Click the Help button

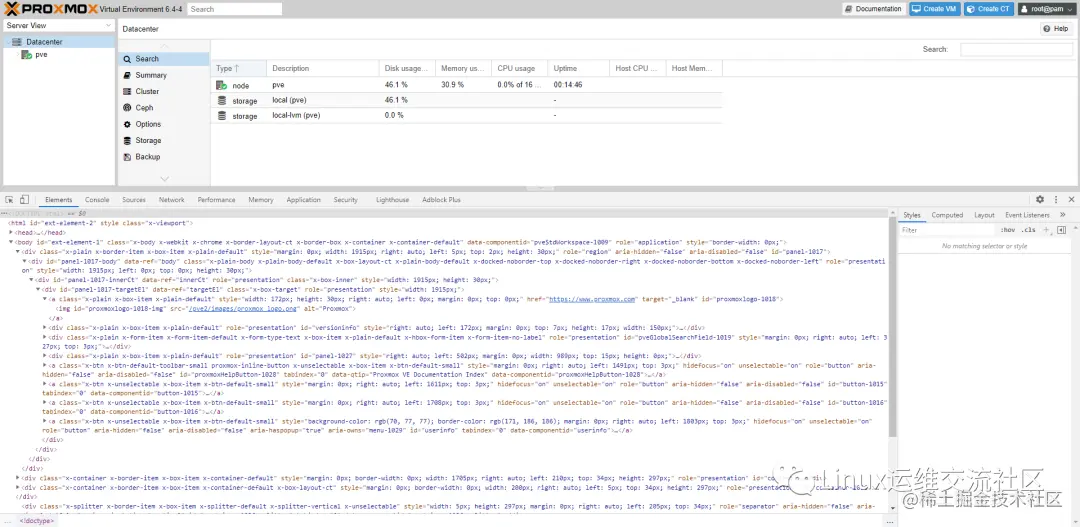pos(1056,29)
